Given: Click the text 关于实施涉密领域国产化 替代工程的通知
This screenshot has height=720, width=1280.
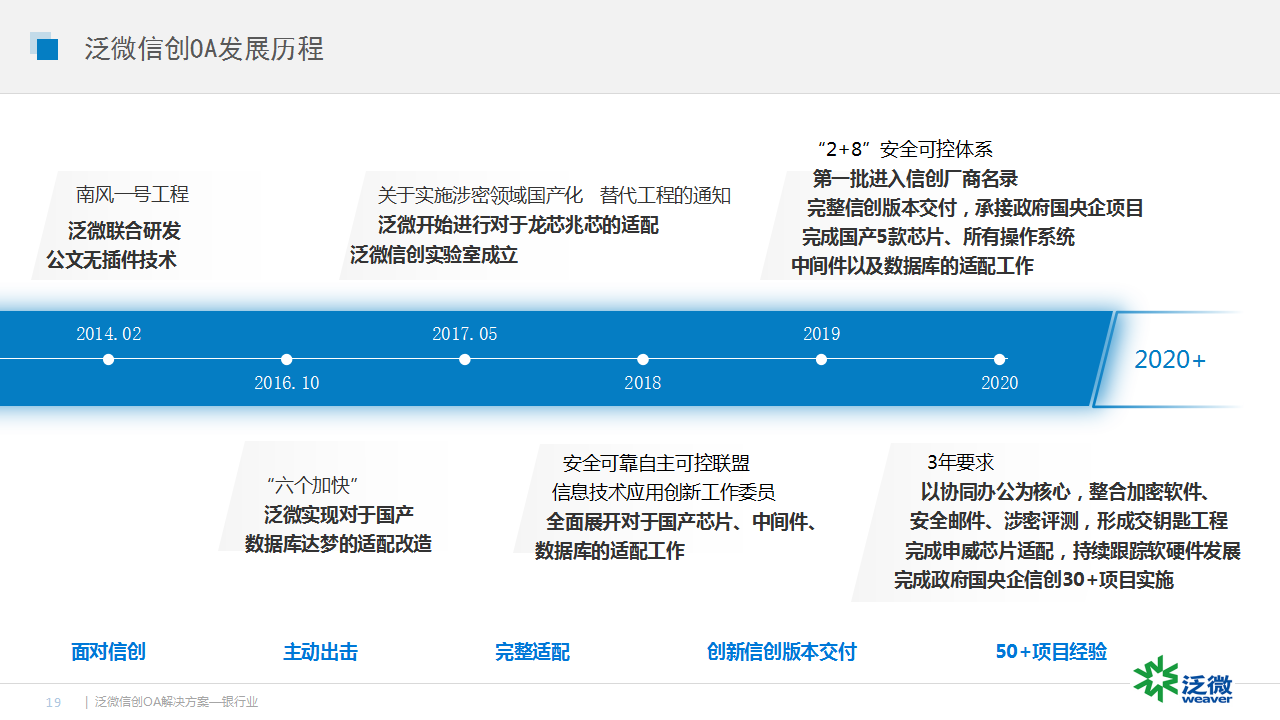Looking at the screenshot, I should (x=554, y=195).
